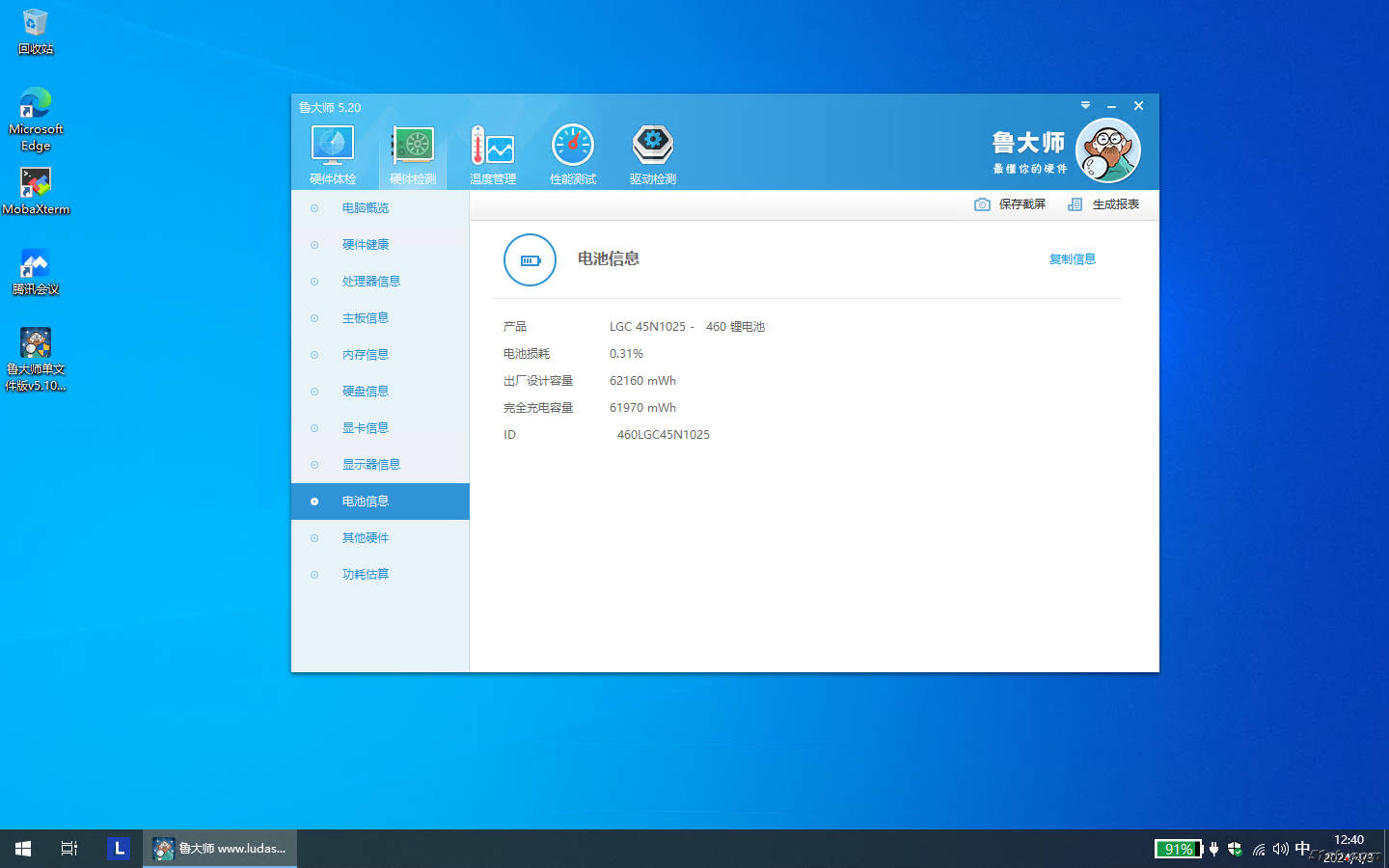
Task: Select 处理器信息 in the sidebar
Action: pyautogui.click(x=370, y=282)
